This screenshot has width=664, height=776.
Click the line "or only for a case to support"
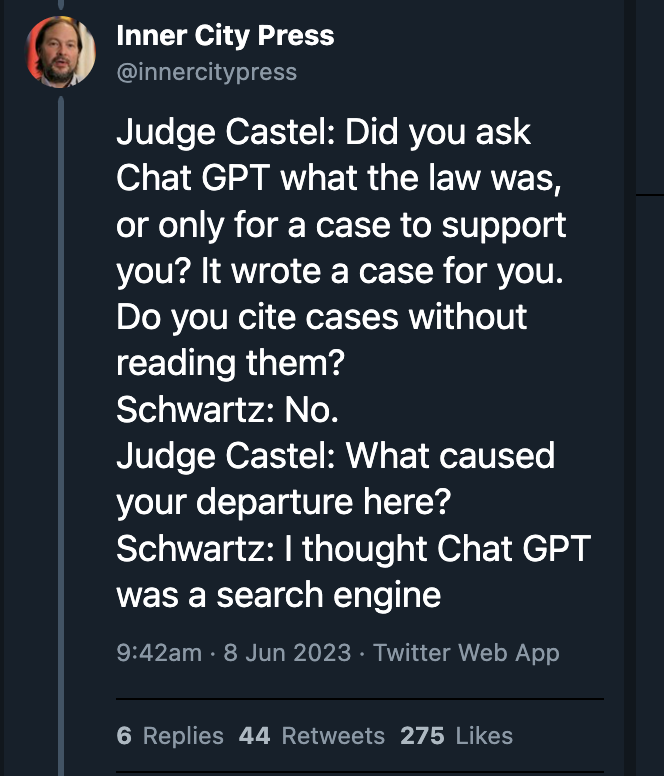[341, 224]
